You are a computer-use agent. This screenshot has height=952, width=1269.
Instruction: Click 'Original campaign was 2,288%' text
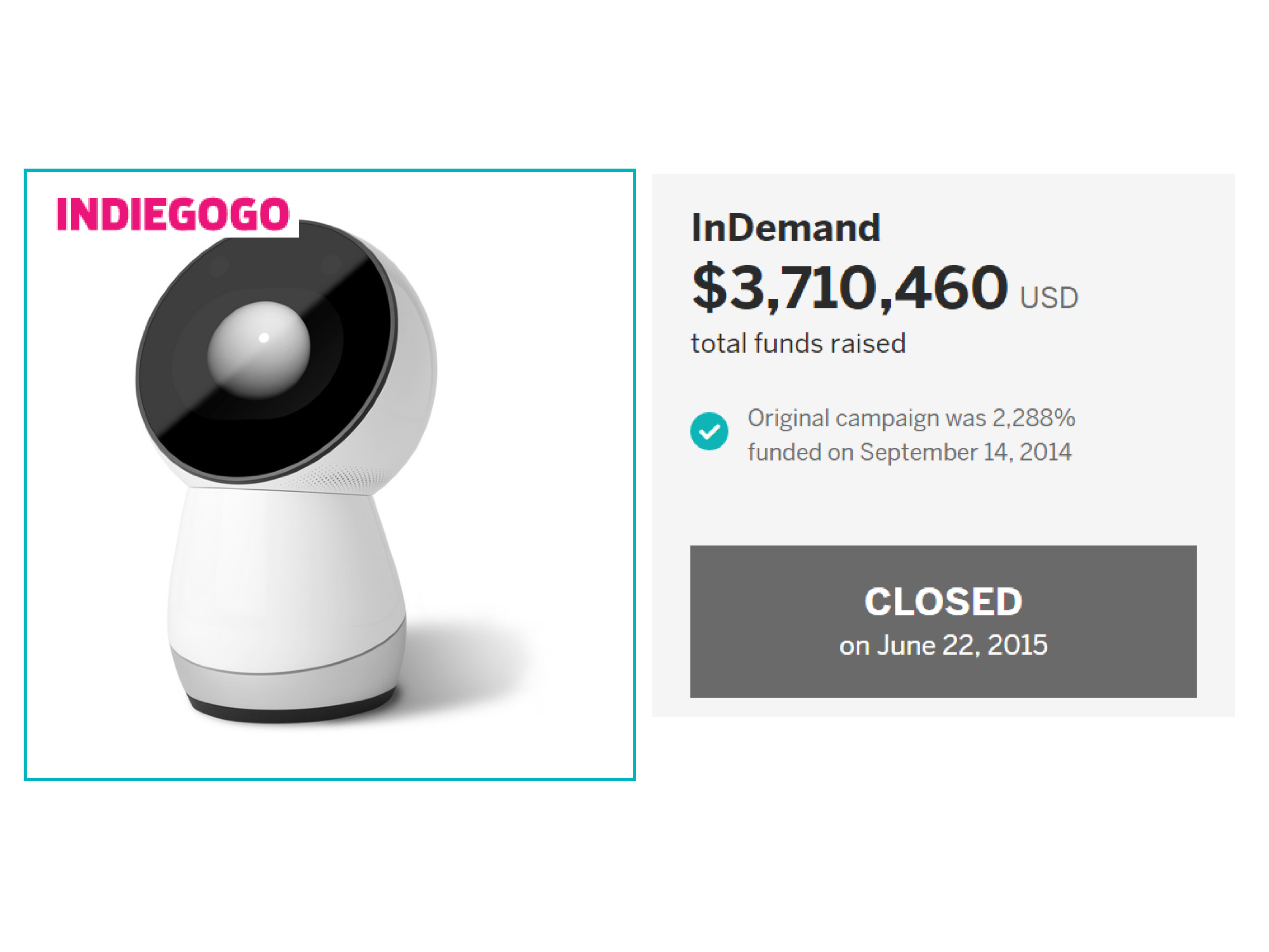tap(911, 418)
